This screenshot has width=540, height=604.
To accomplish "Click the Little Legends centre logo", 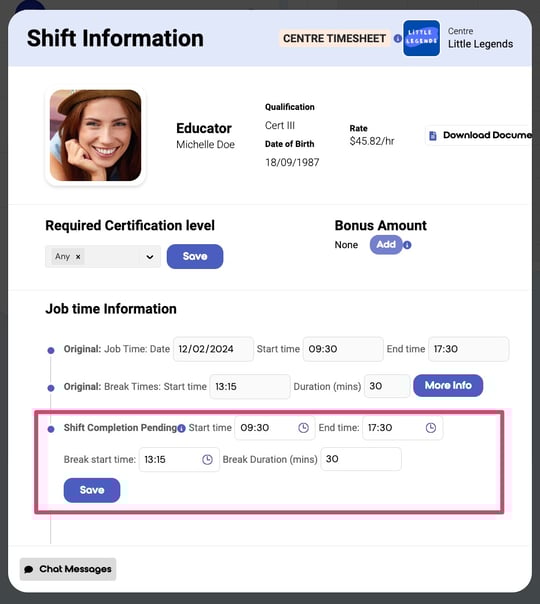I will [x=421, y=38].
